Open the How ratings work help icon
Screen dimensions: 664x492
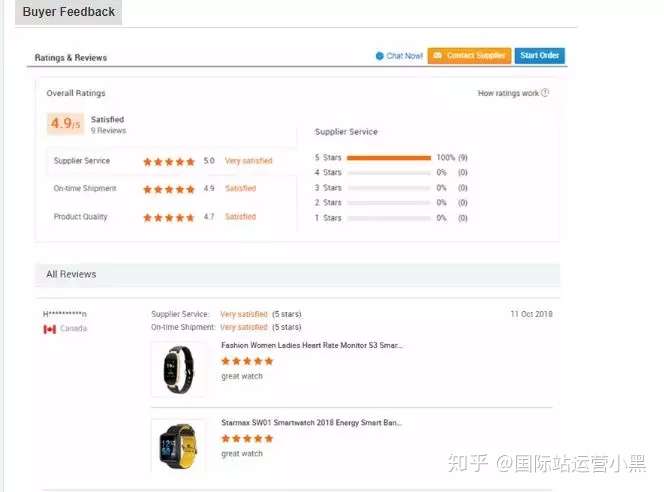545,93
